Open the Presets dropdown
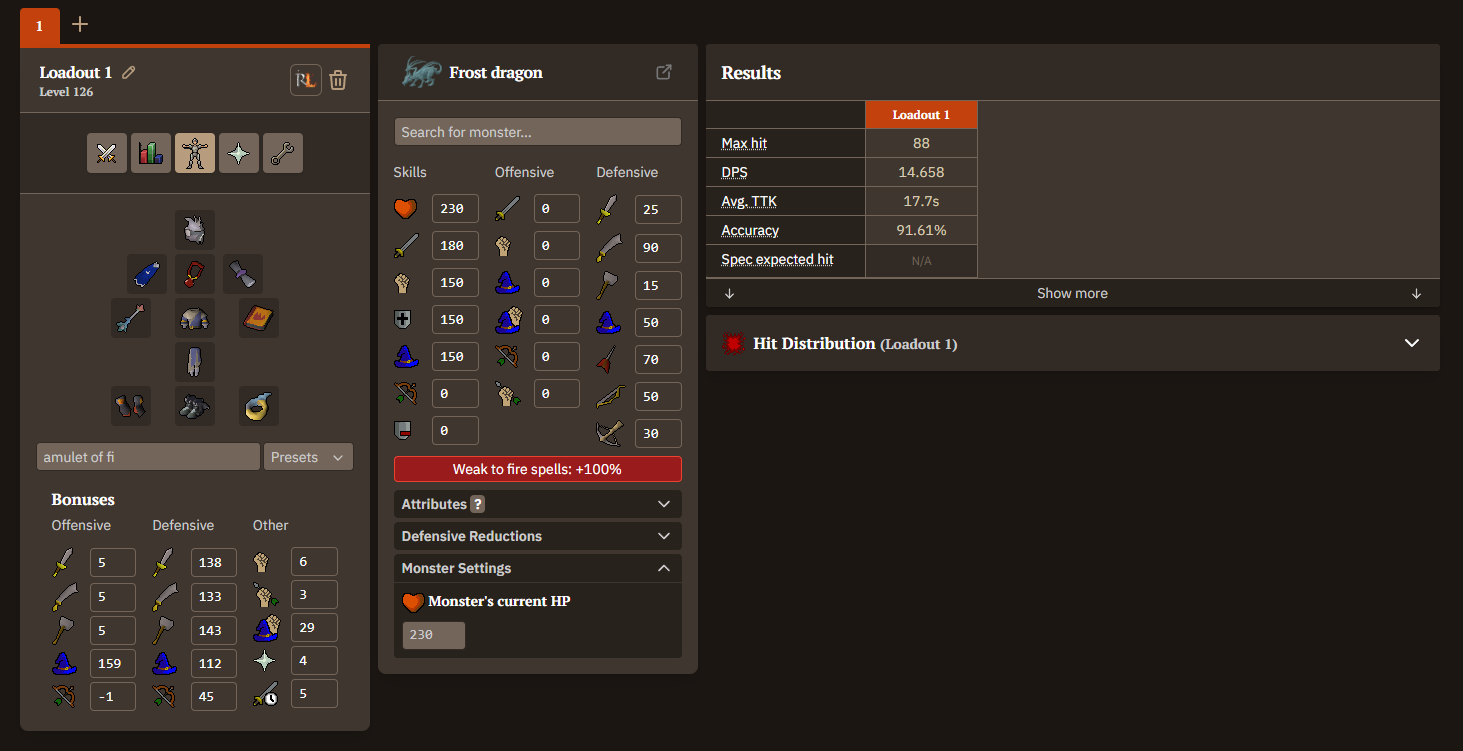 (x=308, y=457)
